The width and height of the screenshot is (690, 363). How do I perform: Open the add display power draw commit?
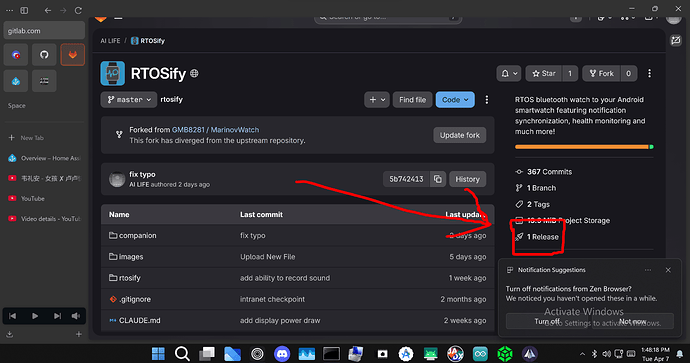click(x=280, y=320)
